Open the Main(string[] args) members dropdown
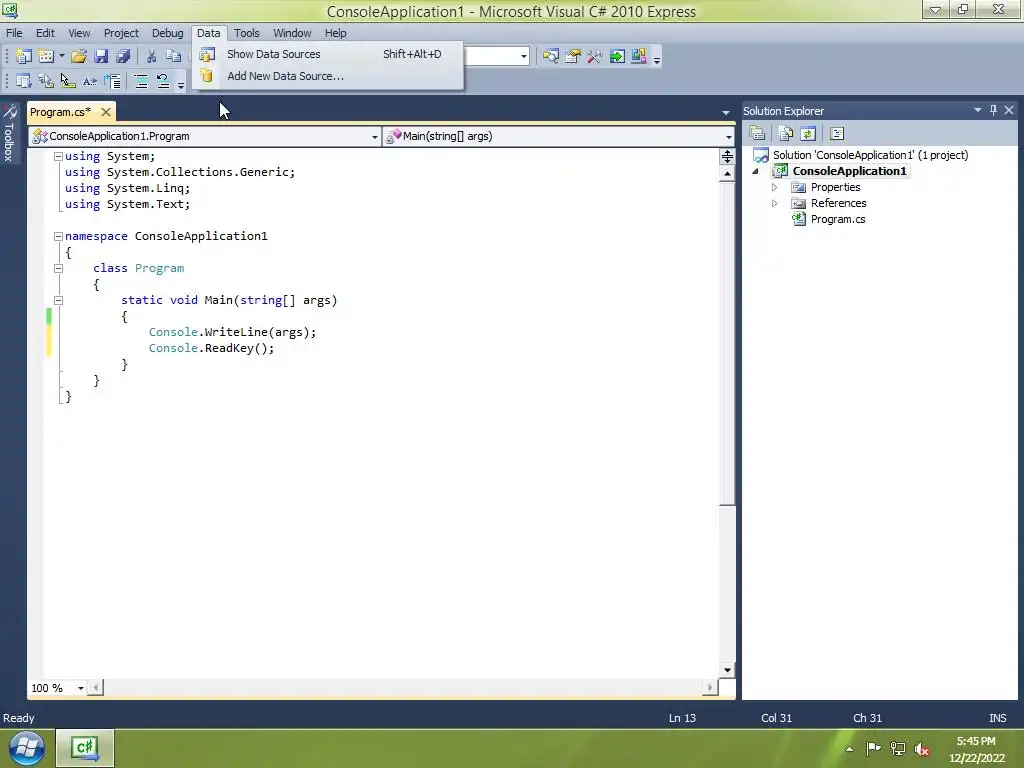1024x768 pixels. click(x=728, y=136)
